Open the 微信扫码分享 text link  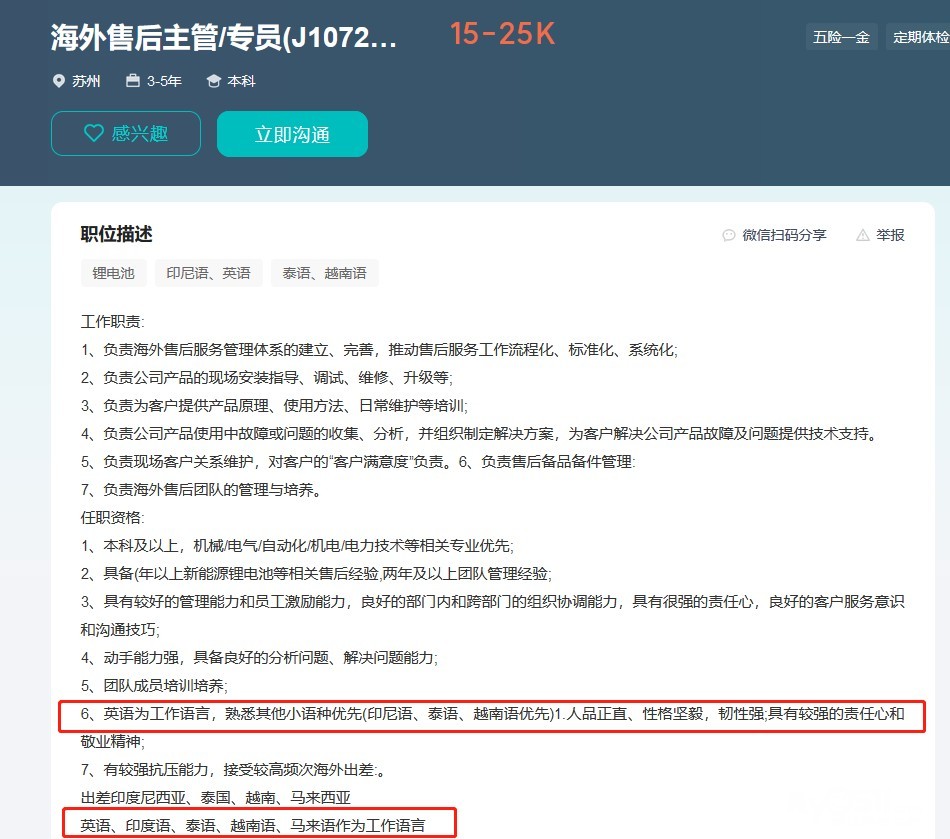pyautogui.click(x=784, y=235)
